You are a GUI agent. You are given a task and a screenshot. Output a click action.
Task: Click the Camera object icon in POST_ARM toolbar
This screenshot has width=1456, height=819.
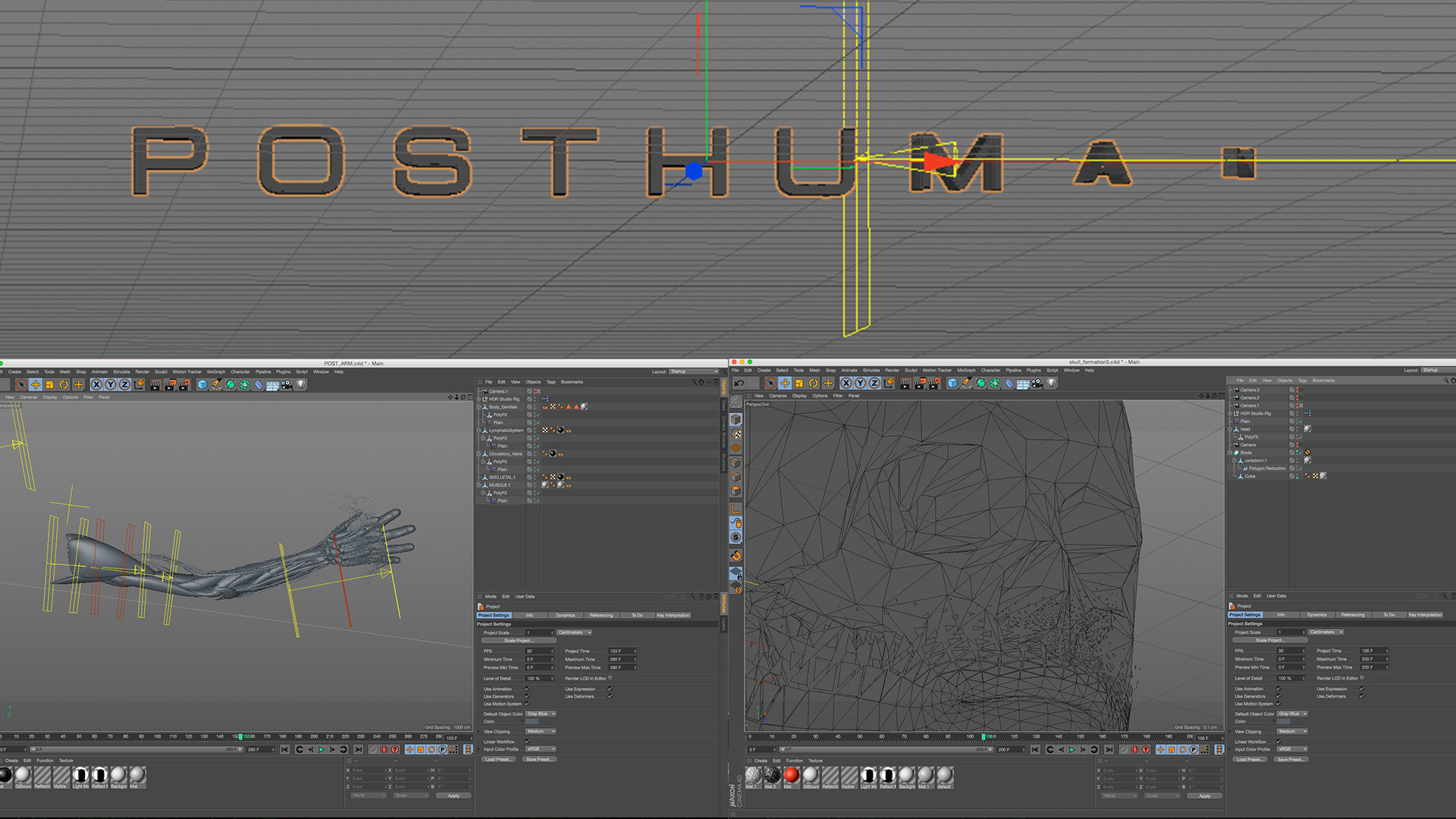coord(287,385)
